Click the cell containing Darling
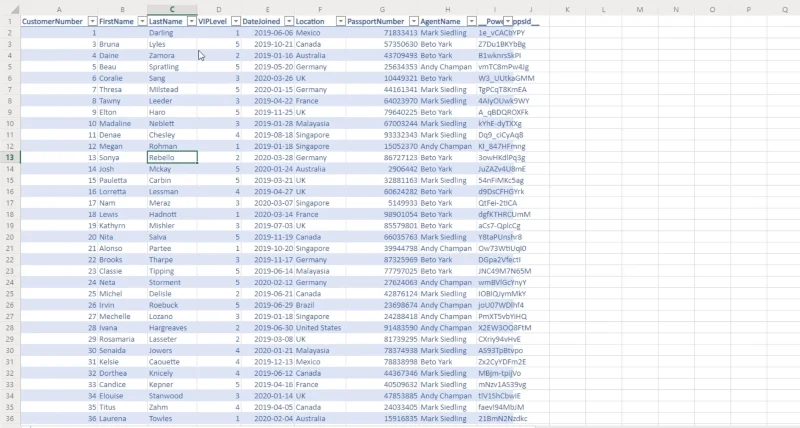Viewport: 800px width, 428px height. [172, 33]
